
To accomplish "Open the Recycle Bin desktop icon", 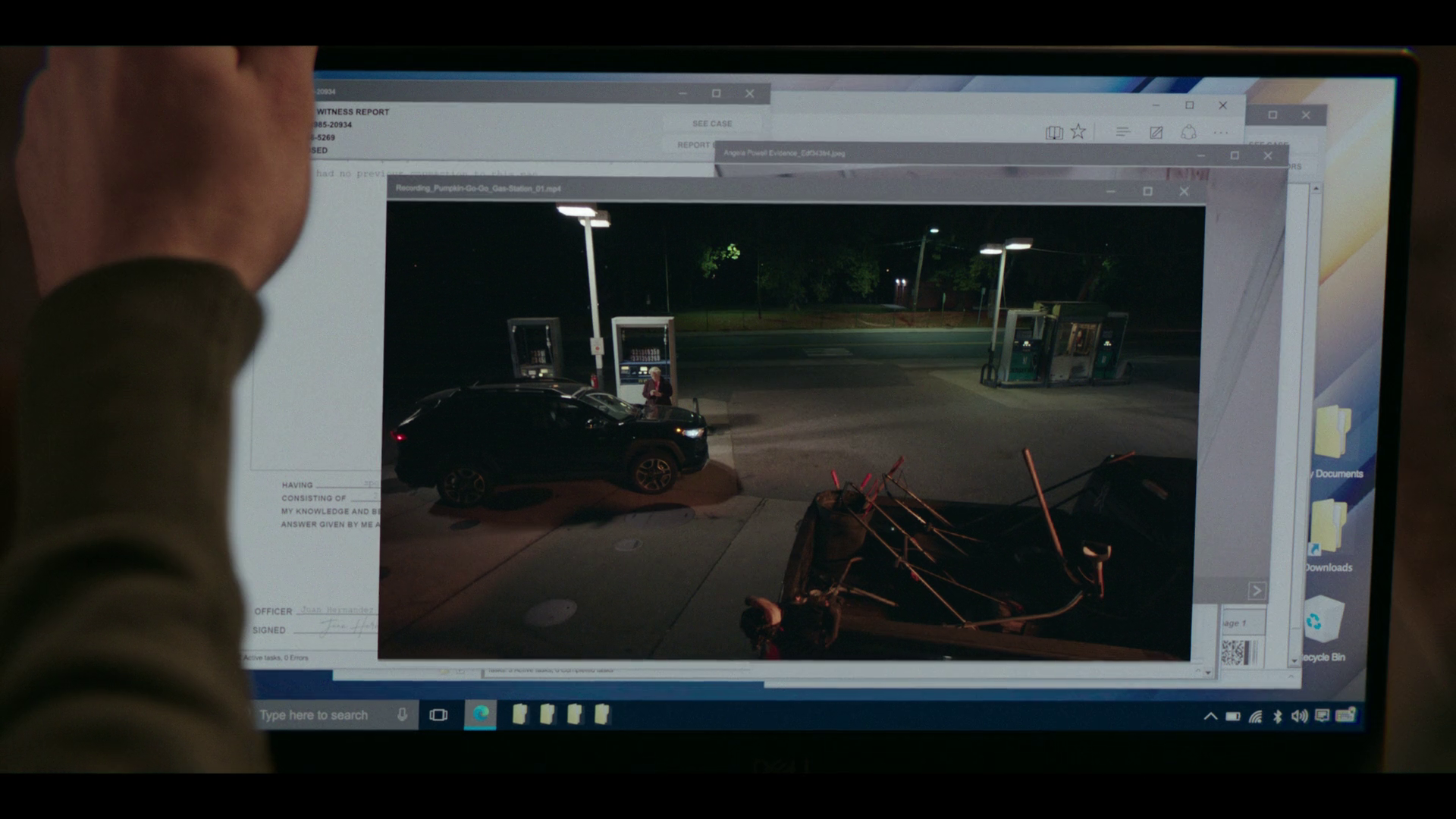I will pos(1324,629).
